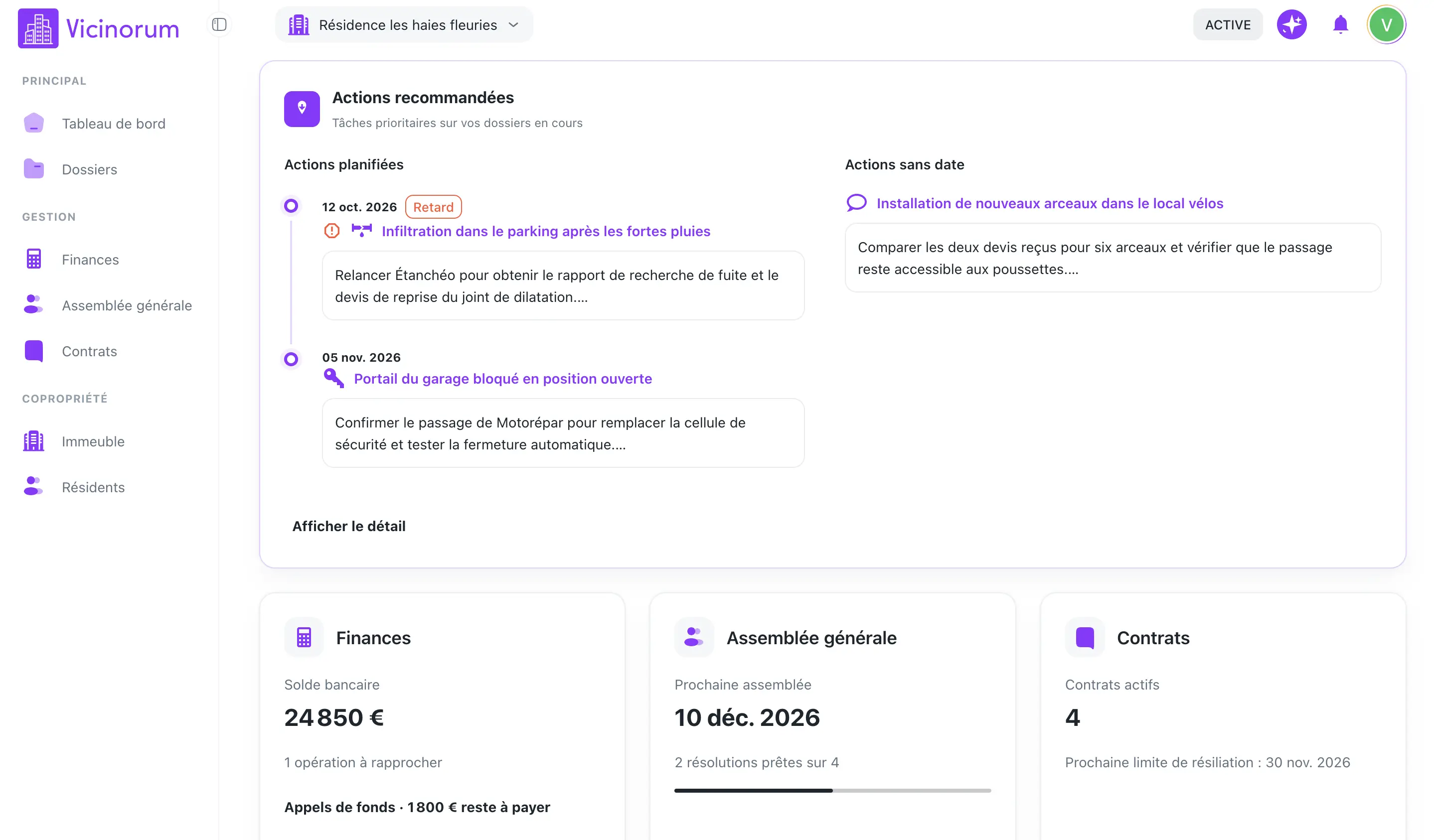The width and height of the screenshot is (1434, 840).
Task: Click the 24 850 € bank balance
Action: (334, 718)
